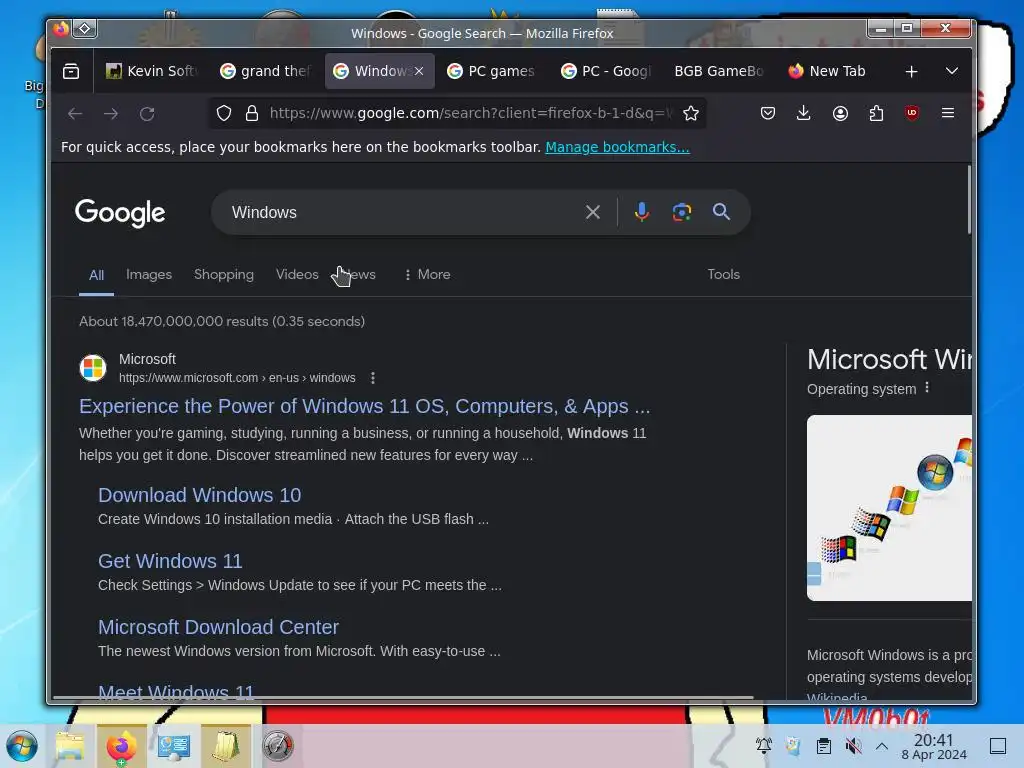Open uBlock Origin extension icon
This screenshot has height=768, width=1024.
click(912, 113)
